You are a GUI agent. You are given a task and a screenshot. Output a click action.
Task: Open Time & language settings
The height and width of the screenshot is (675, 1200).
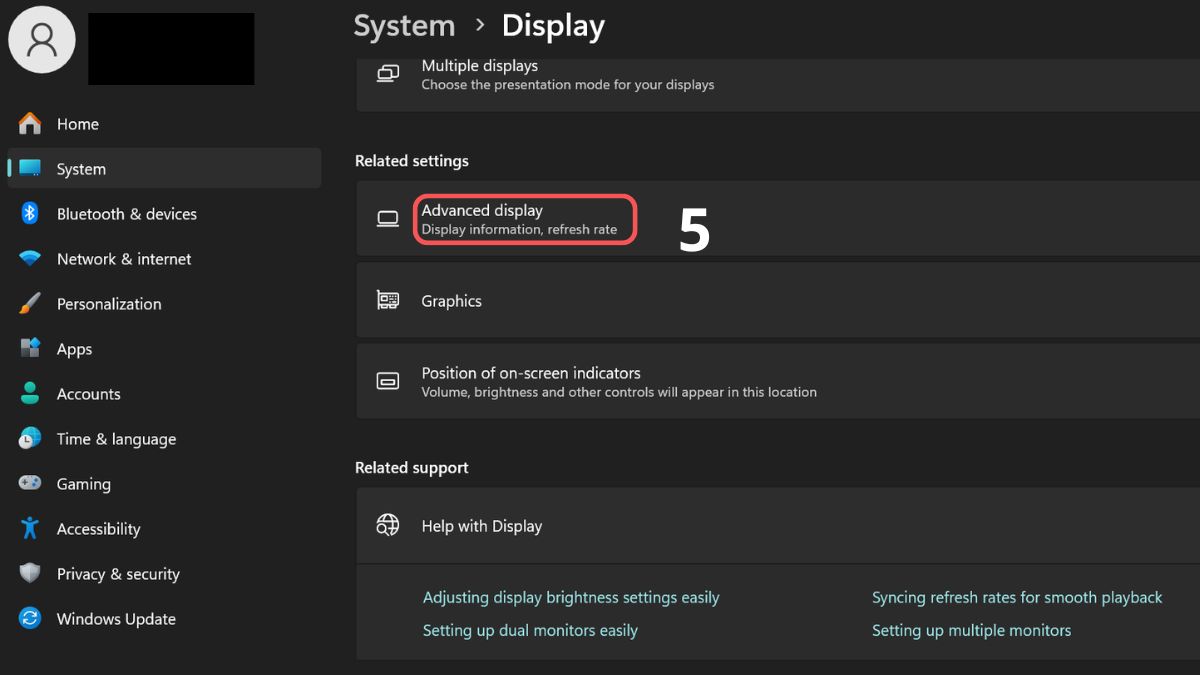(116, 439)
